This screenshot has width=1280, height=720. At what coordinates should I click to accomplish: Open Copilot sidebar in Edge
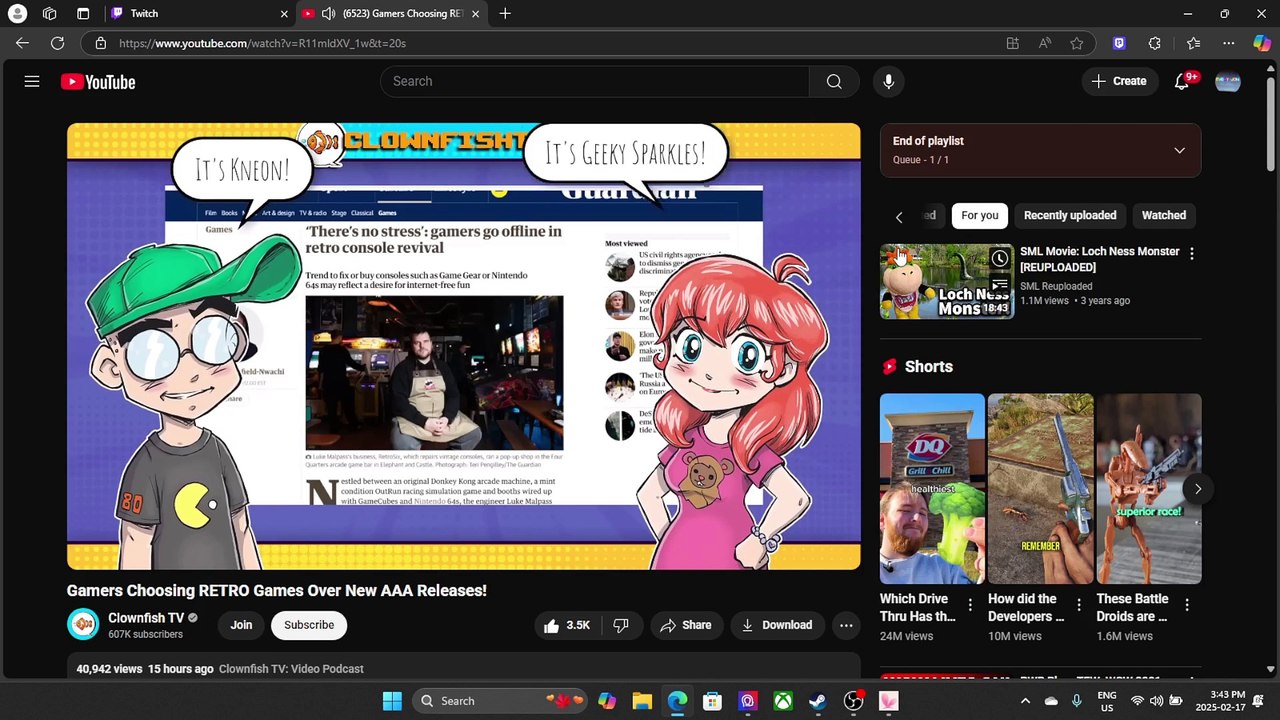[x=1261, y=43]
